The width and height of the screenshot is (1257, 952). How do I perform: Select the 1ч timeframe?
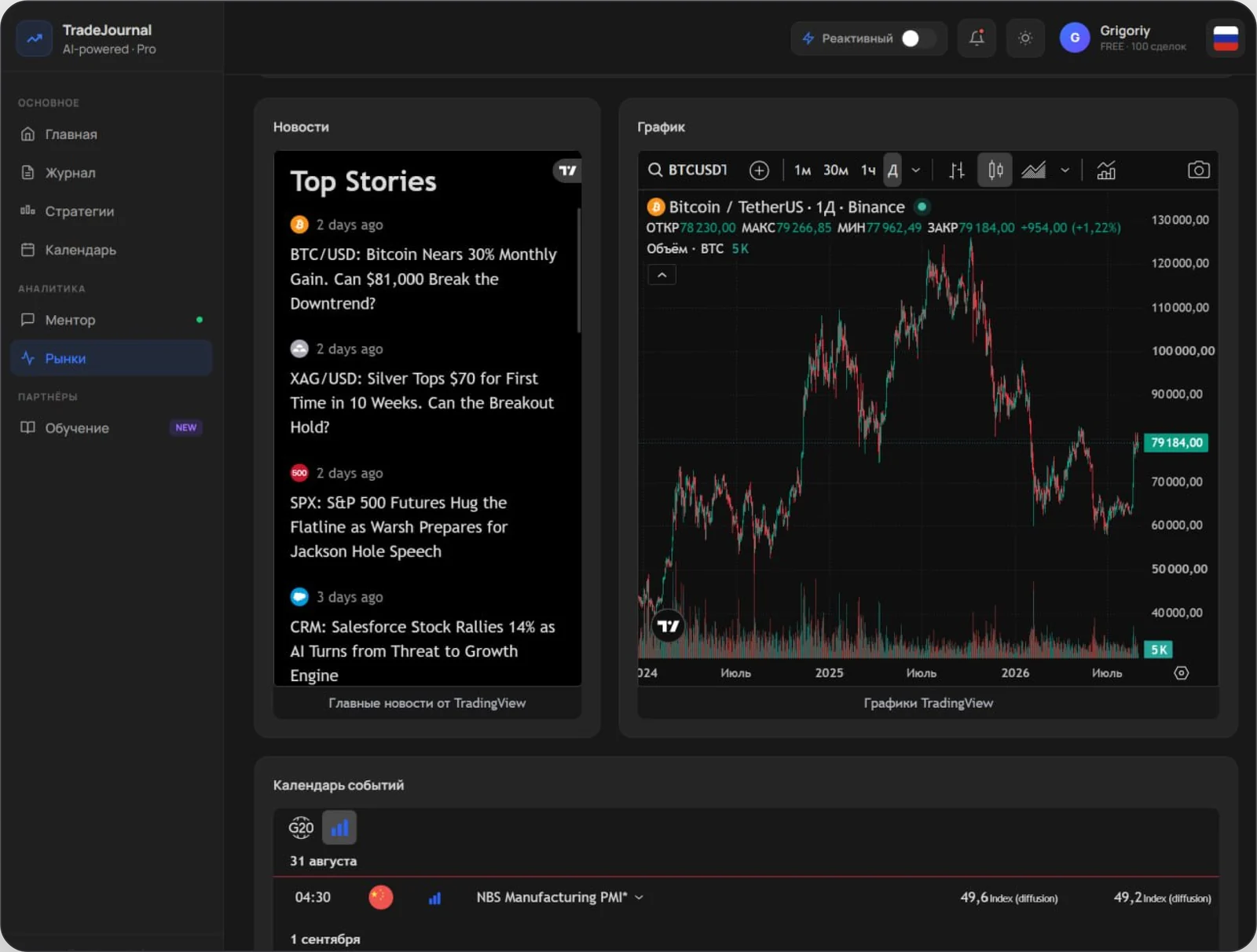tap(868, 170)
